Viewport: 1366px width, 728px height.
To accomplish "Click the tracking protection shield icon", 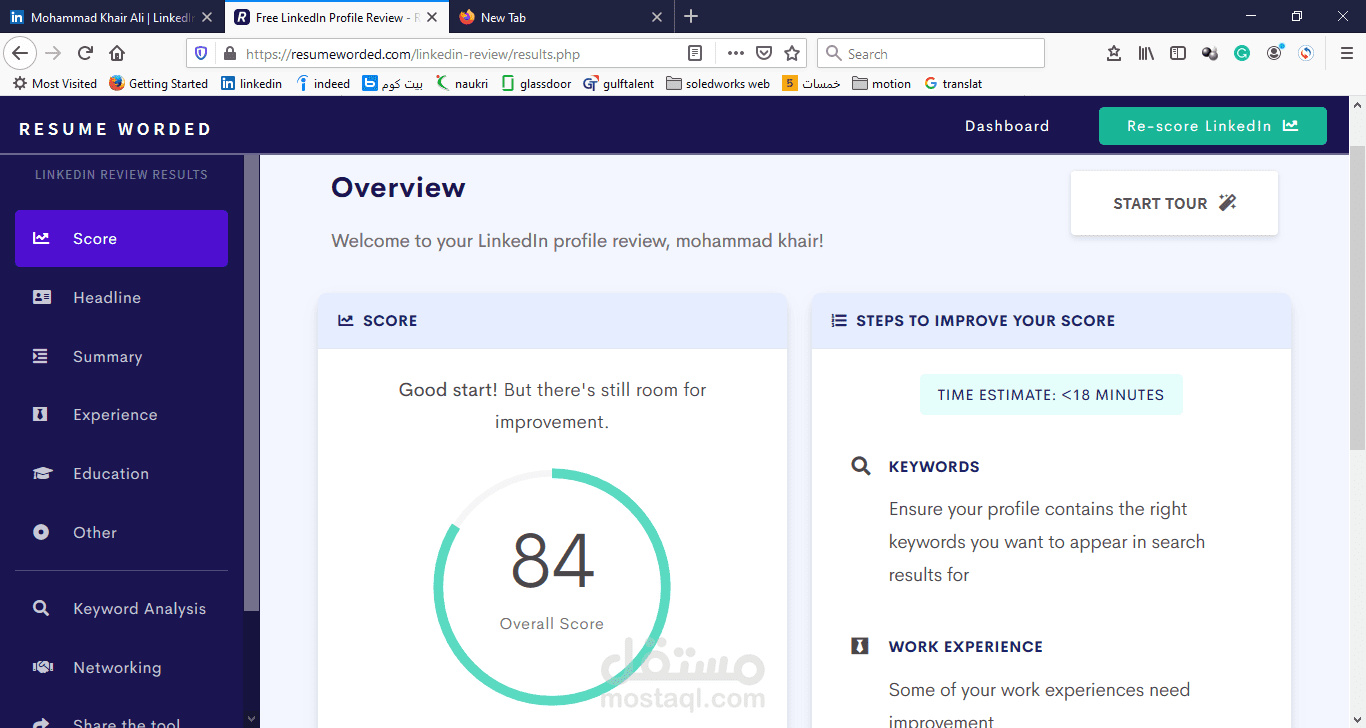I will (201, 54).
